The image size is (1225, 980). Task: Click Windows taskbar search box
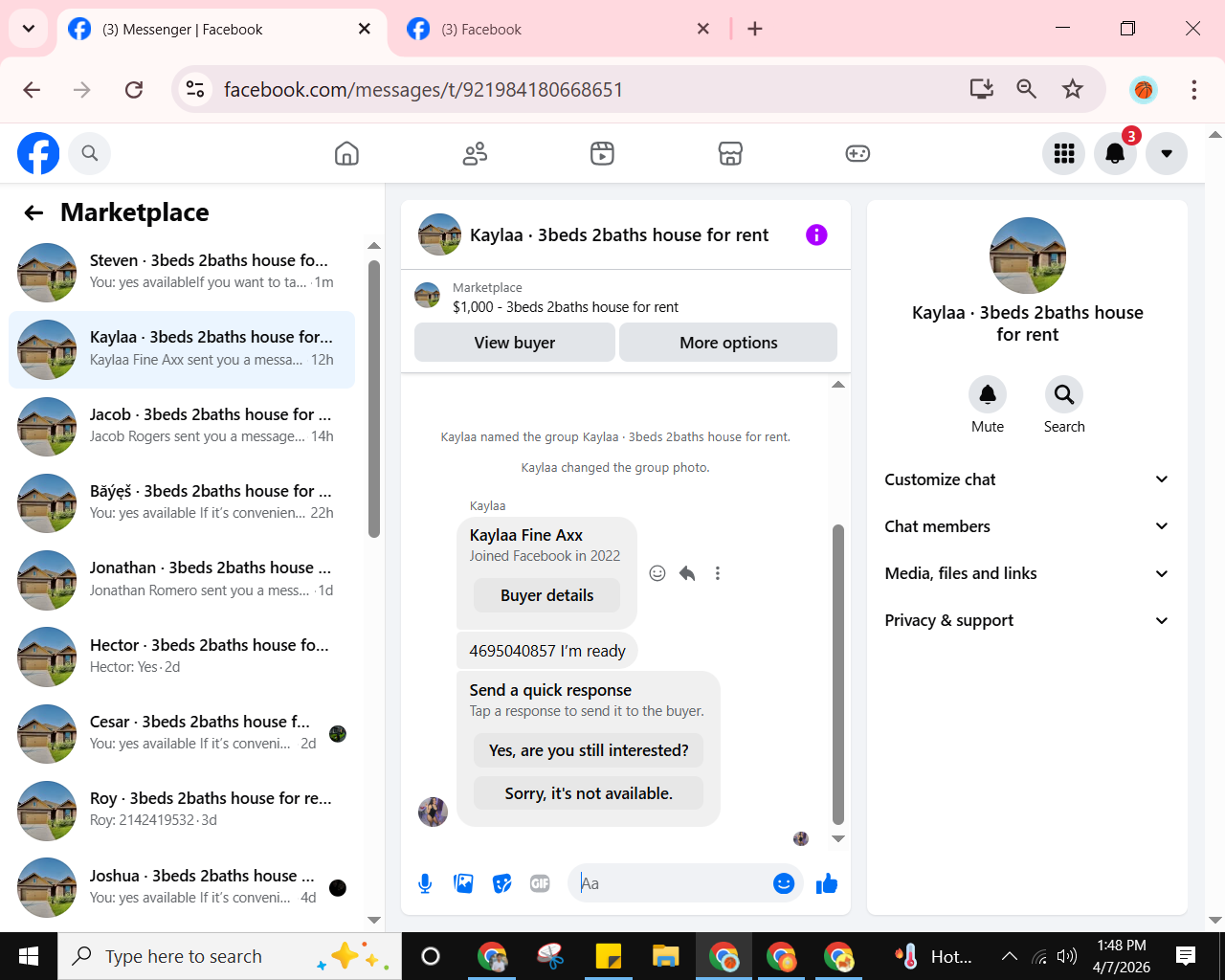(x=230, y=956)
